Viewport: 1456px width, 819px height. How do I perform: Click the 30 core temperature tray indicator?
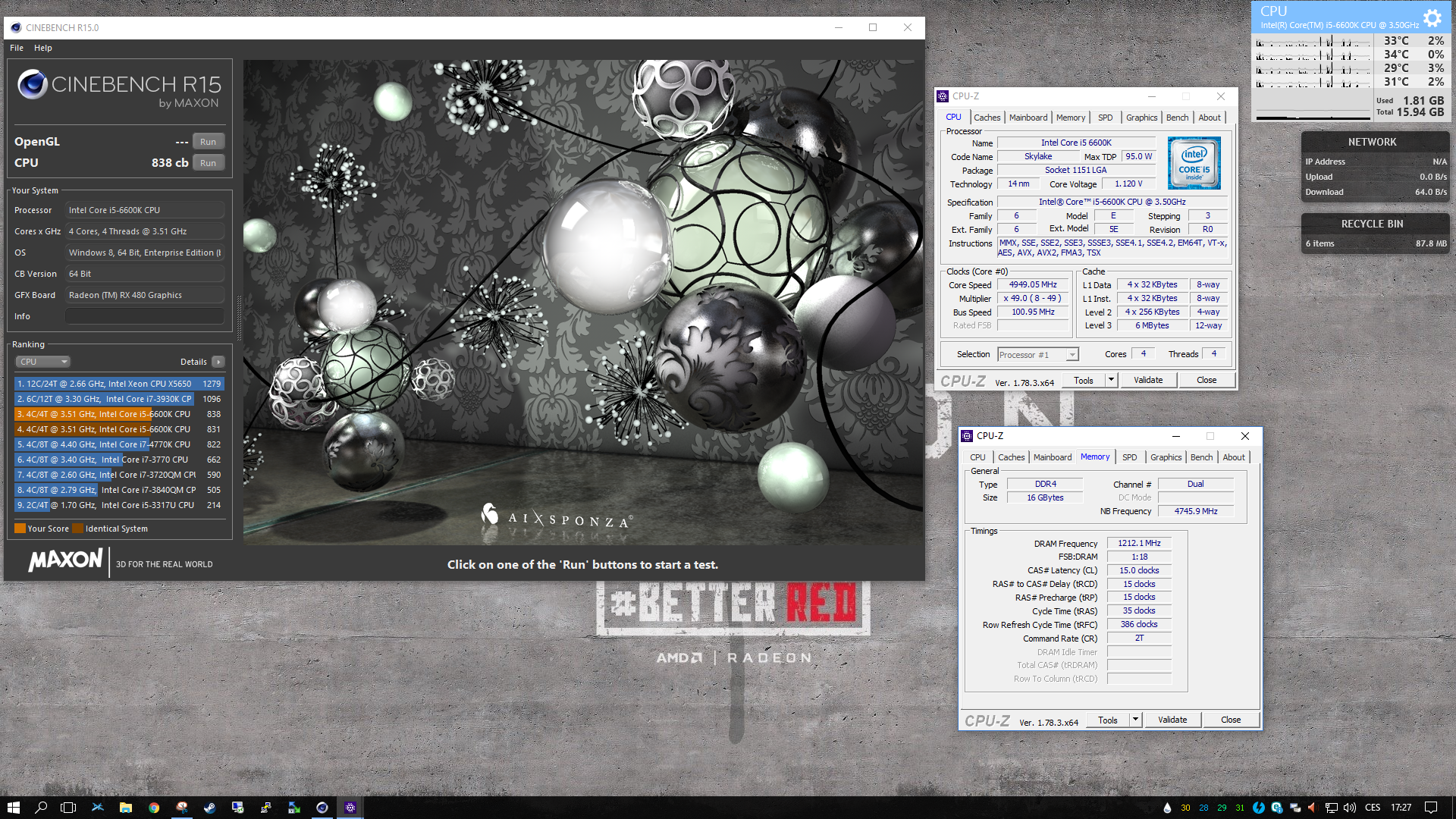pyautogui.click(x=1185, y=808)
